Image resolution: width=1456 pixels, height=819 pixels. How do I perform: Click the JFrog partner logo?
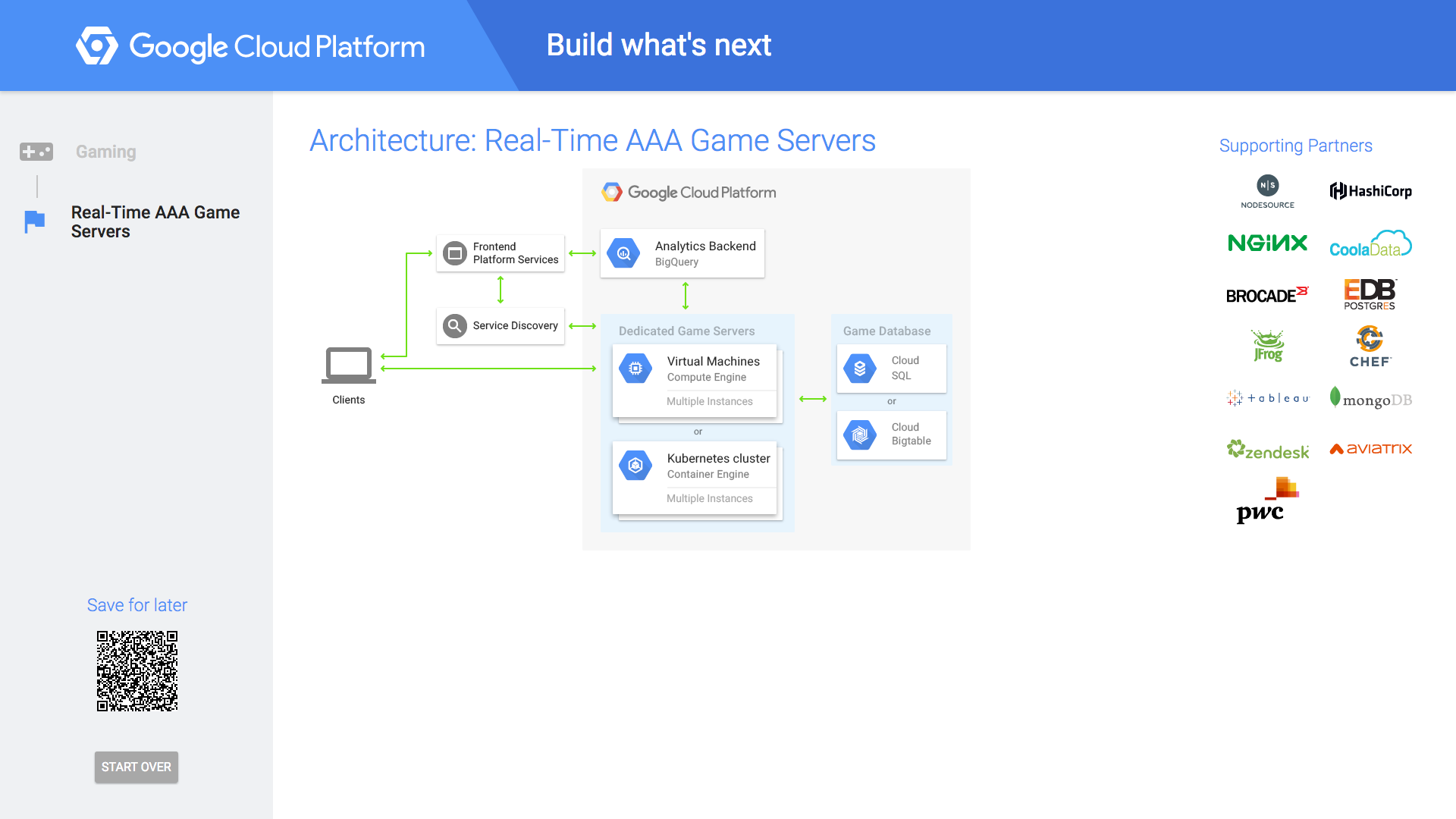1268,346
